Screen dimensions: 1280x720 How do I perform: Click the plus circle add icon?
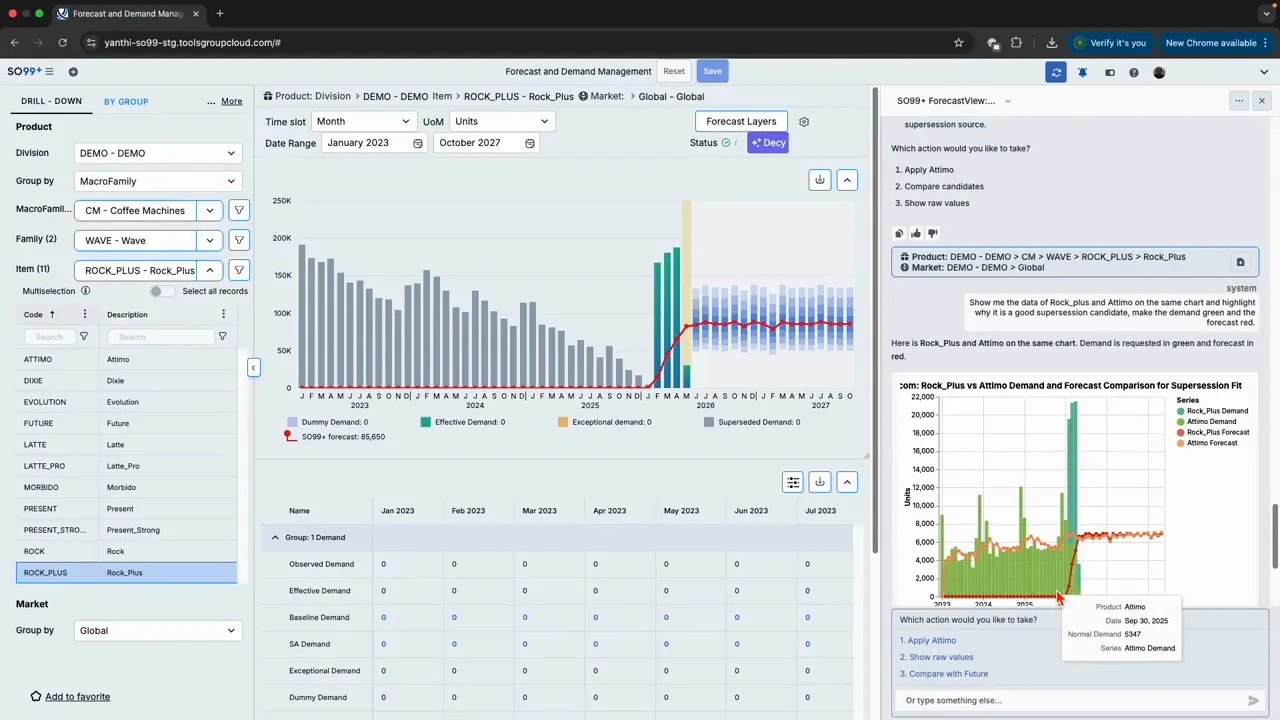(73, 72)
